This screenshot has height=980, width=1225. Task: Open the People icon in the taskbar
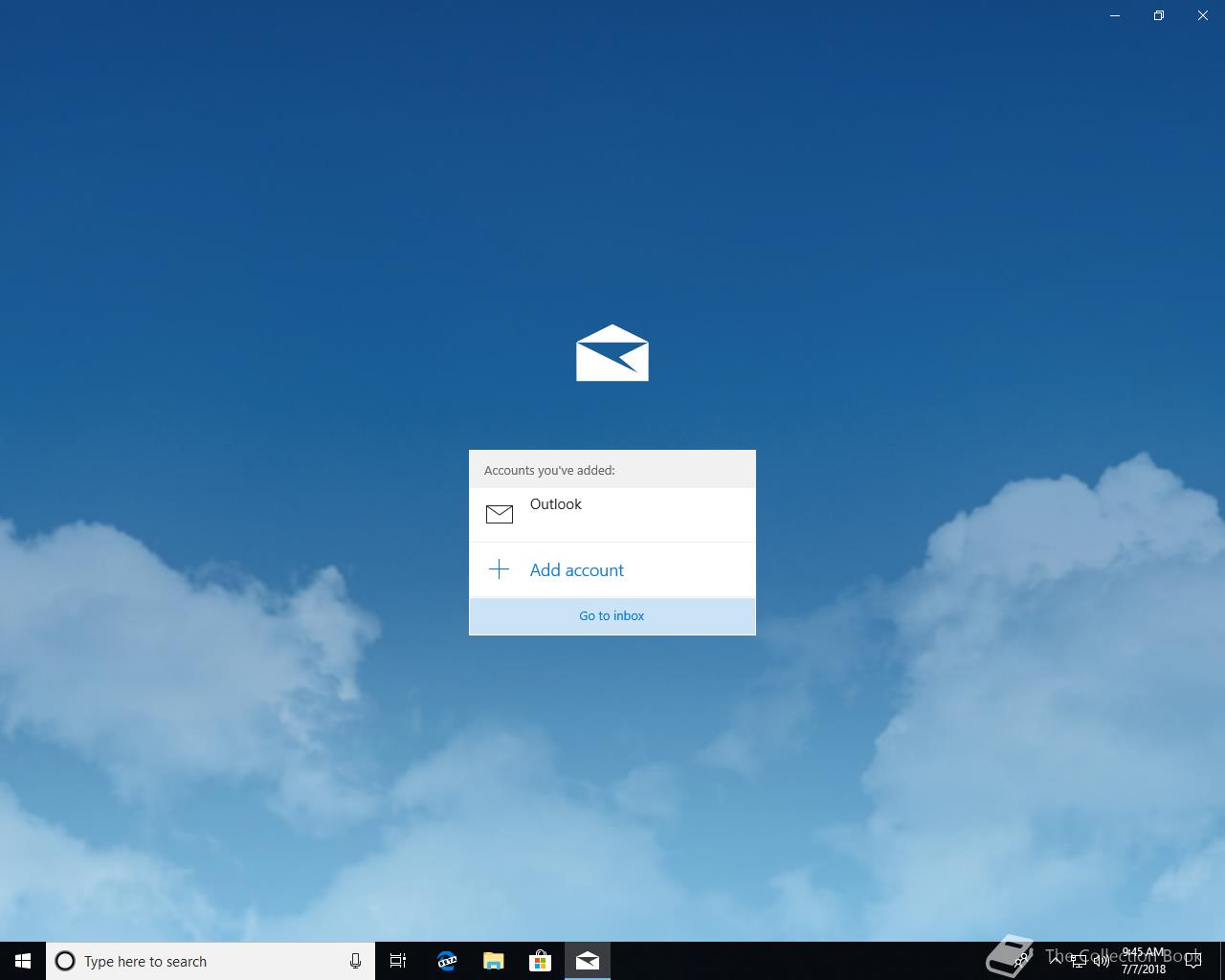tap(1020, 961)
